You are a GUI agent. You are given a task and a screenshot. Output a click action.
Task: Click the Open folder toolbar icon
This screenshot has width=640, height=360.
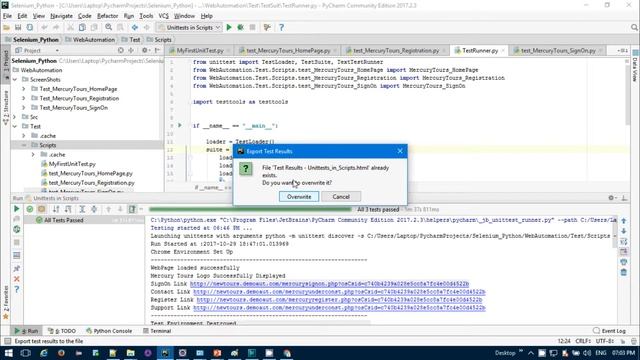point(6,27)
